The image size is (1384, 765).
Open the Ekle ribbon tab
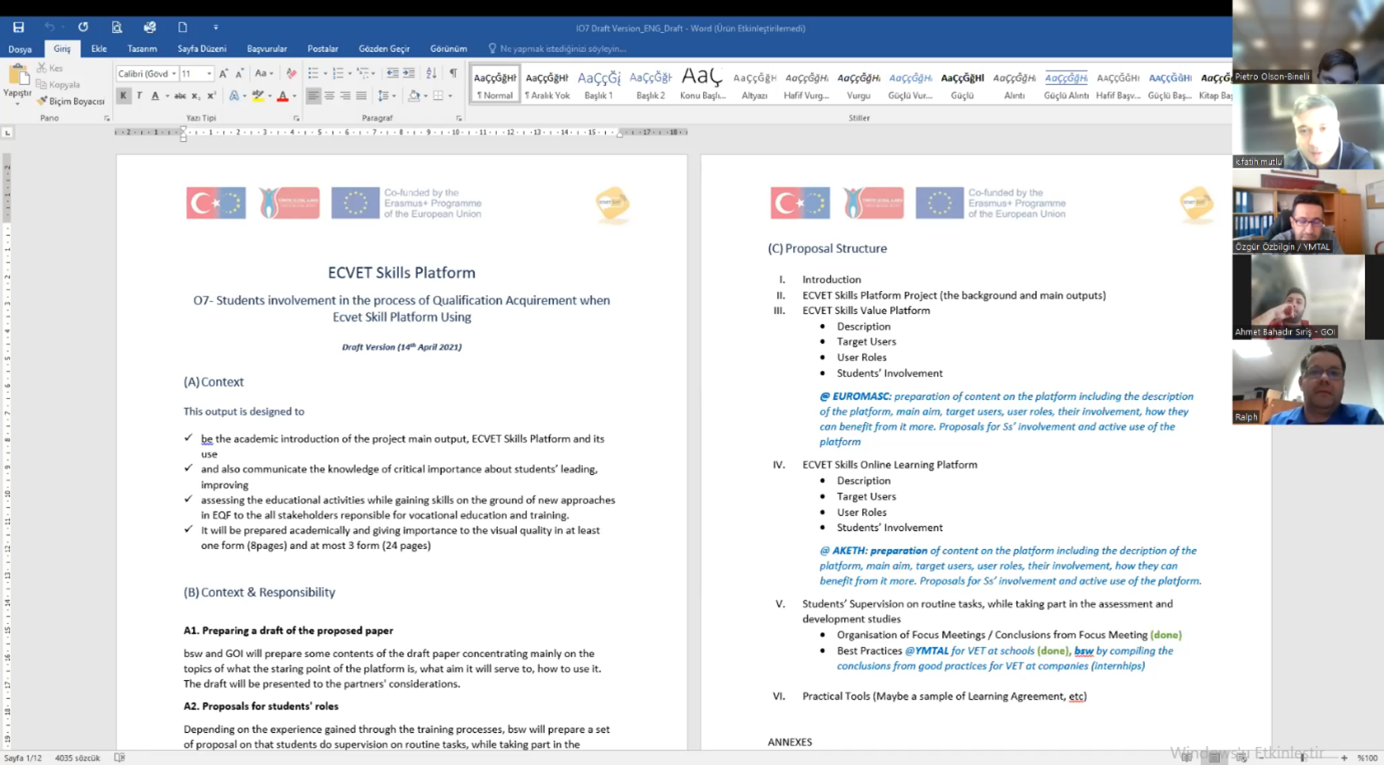pyautogui.click(x=99, y=49)
